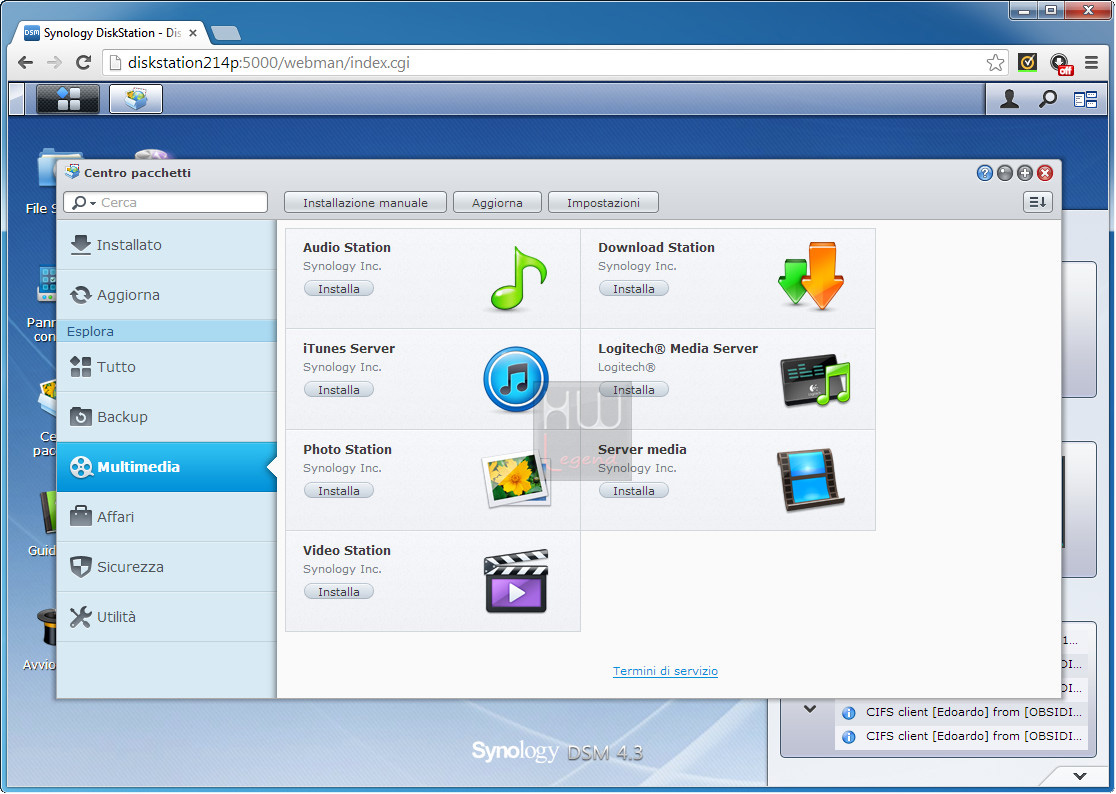Click the Video Station clapperboard icon

tap(517, 581)
